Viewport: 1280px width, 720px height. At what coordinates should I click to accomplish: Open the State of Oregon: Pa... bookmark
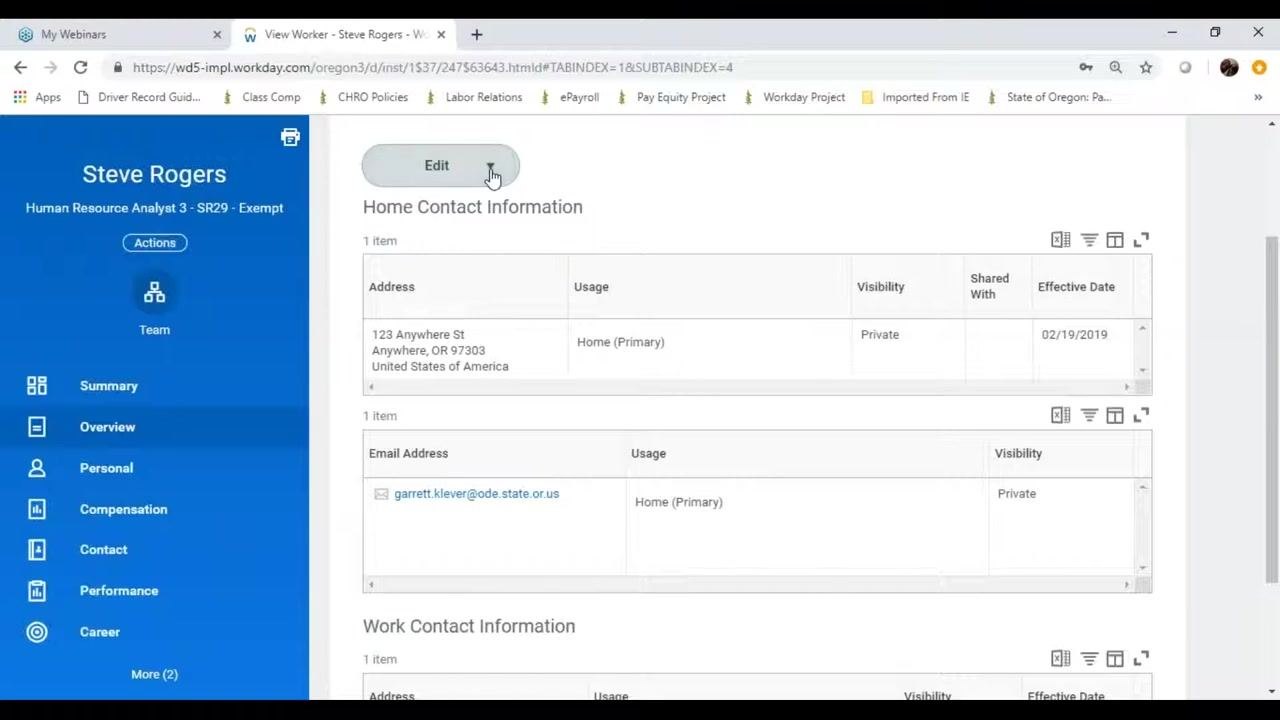pos(1049,97)
